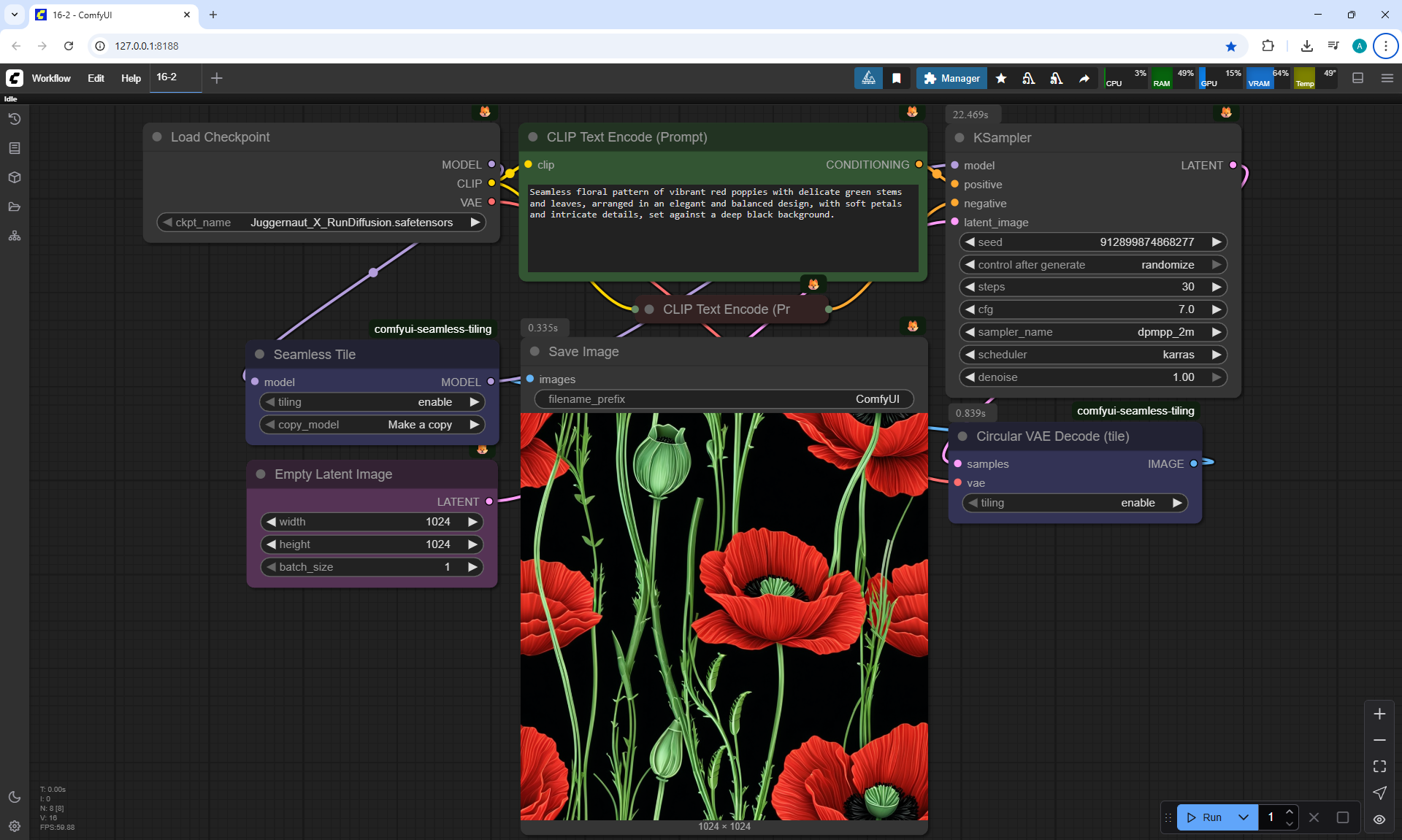The image size is (1402, 840).
Task: Click the filename_prefix ComfyUI field
Action: [x=724, y=399]
